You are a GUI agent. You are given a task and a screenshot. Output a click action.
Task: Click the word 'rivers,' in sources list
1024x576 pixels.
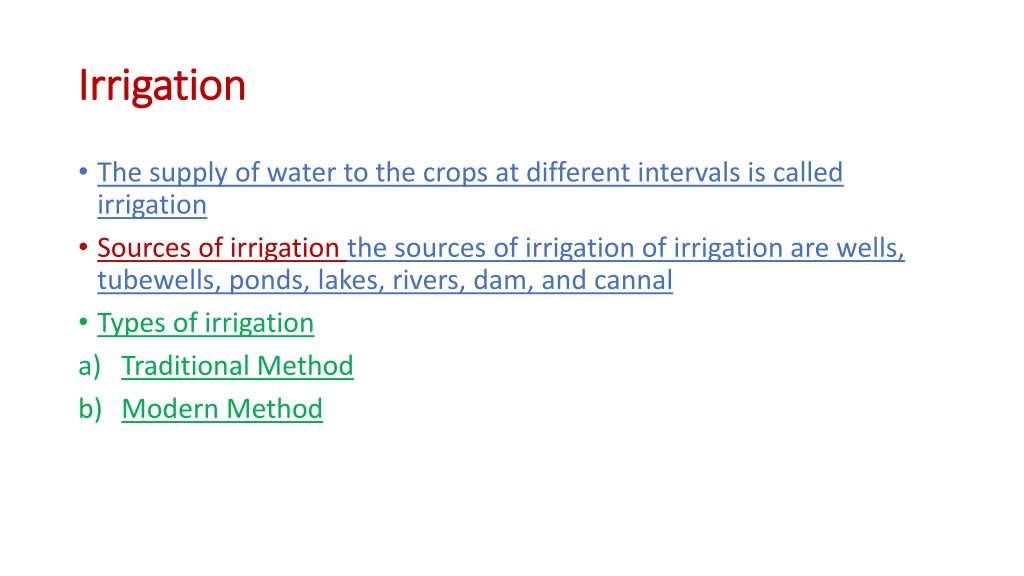click(x=428, y=281)
